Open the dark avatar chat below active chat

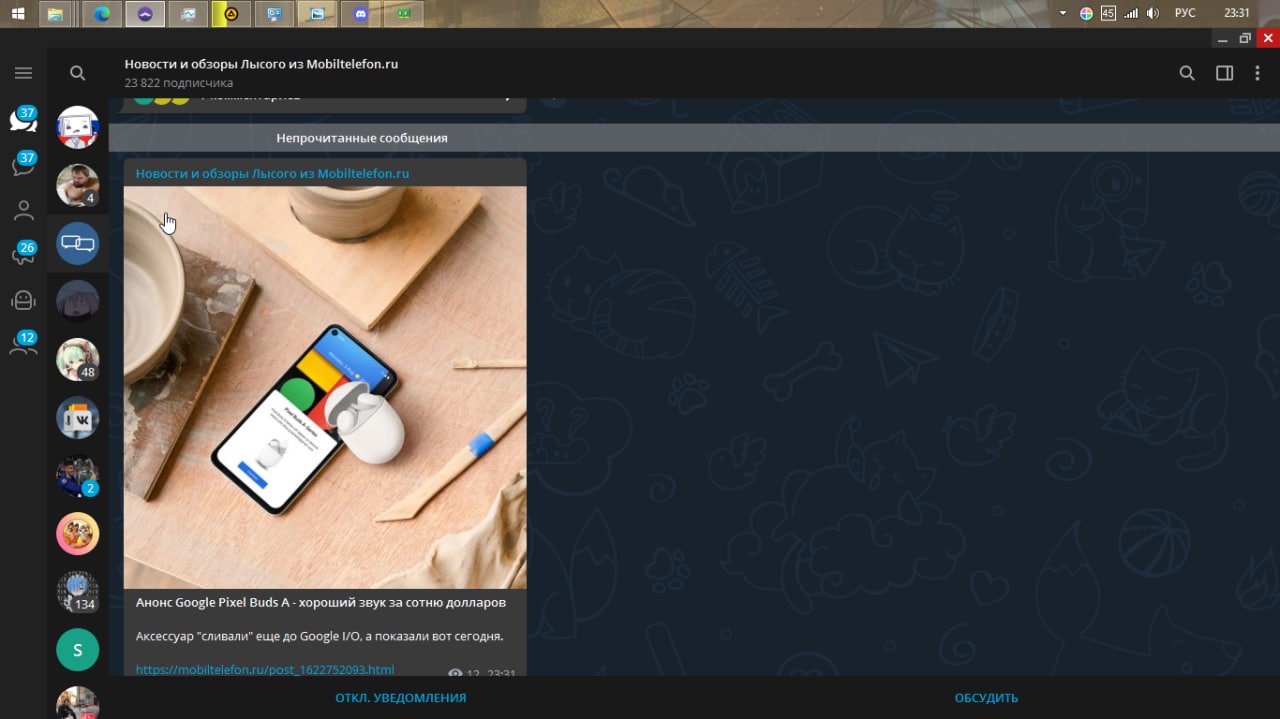pos(77,301)
